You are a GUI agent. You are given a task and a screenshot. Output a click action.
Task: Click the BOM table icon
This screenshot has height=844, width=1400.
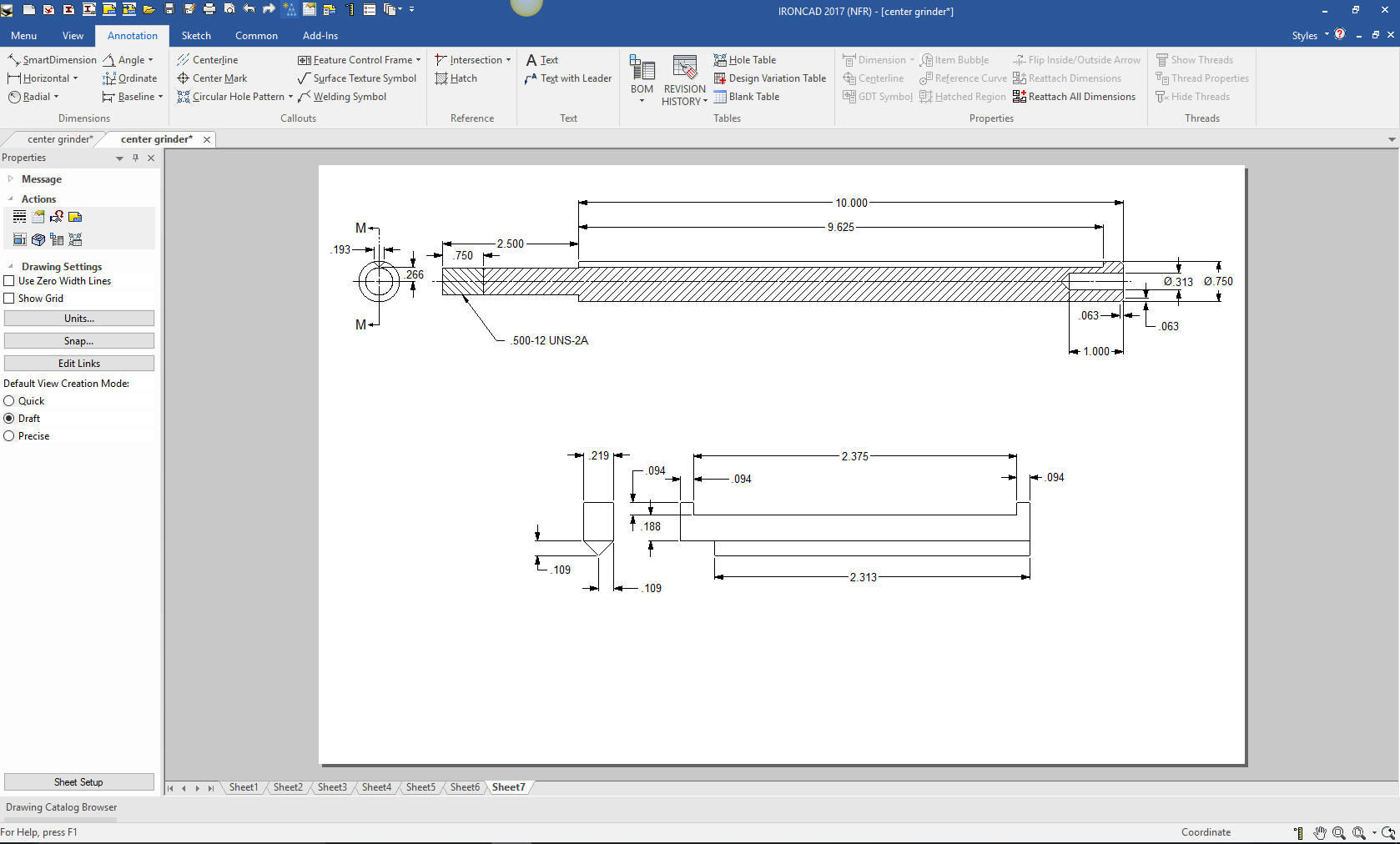(x=642, y=69)
